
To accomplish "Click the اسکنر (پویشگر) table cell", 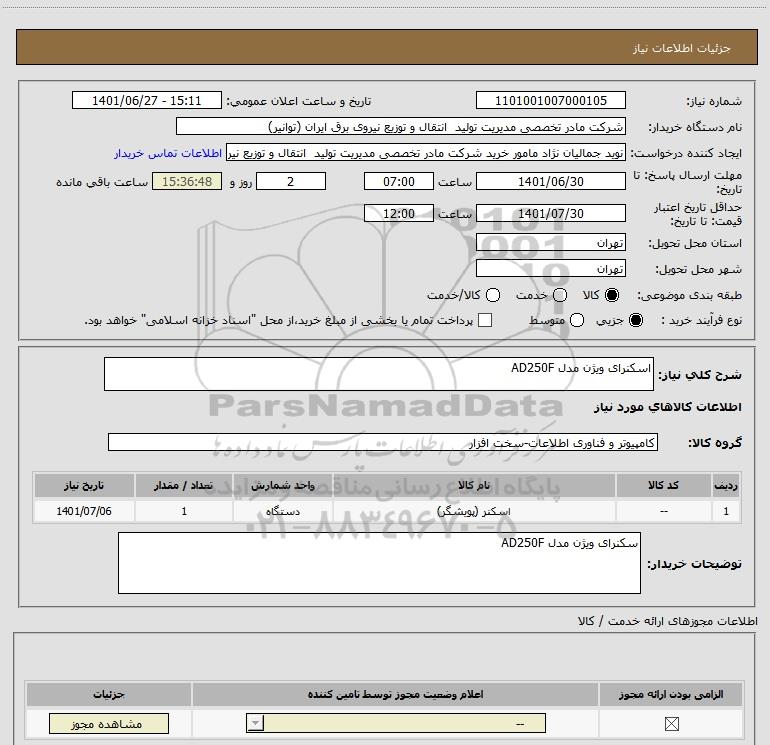I will [474, 511].
